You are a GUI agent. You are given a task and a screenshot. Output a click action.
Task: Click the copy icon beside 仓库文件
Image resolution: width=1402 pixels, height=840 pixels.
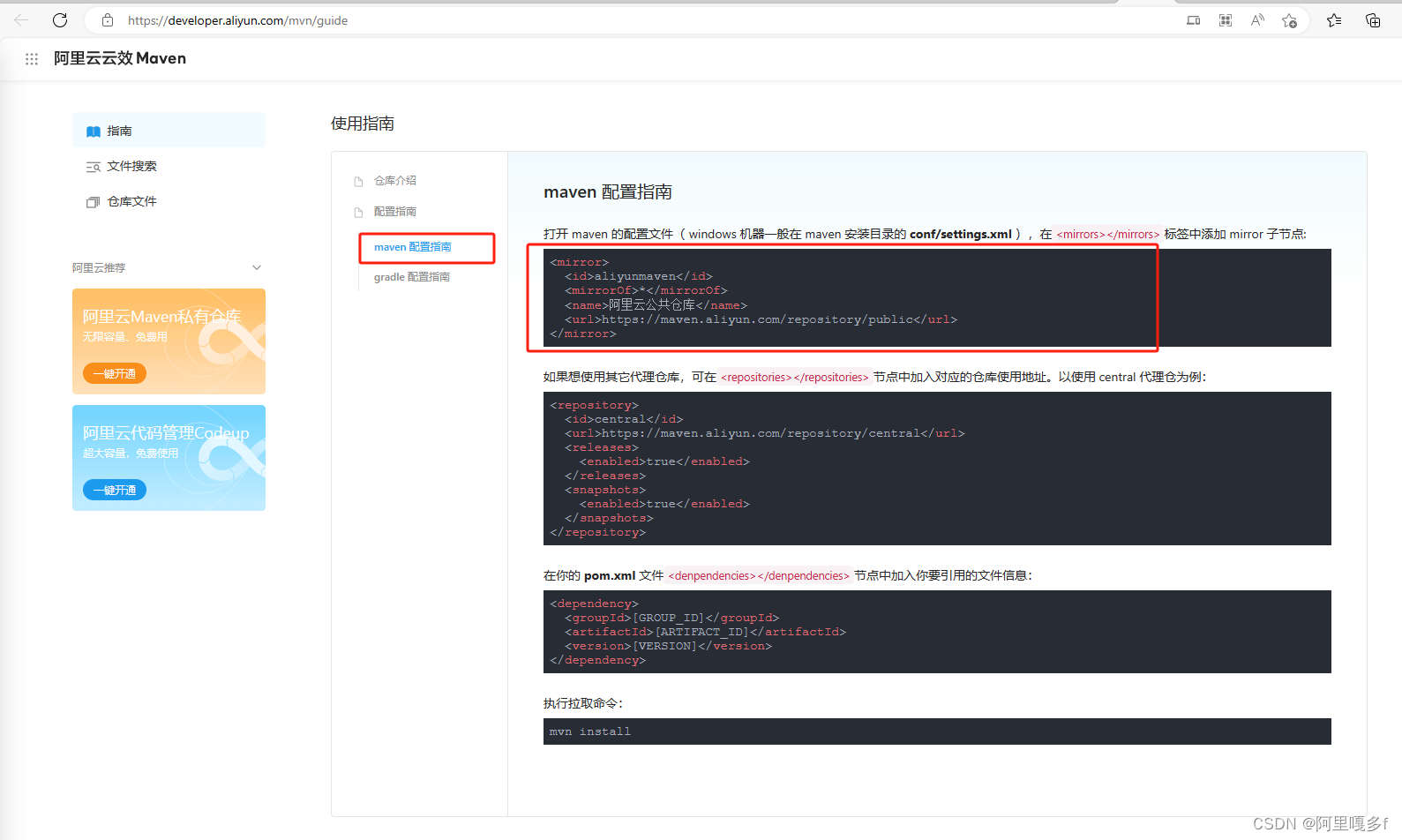point(93,202)
